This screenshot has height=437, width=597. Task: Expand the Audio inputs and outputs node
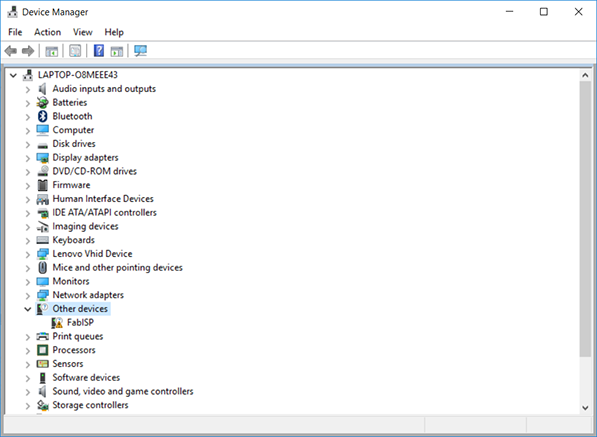click(27, 89)
